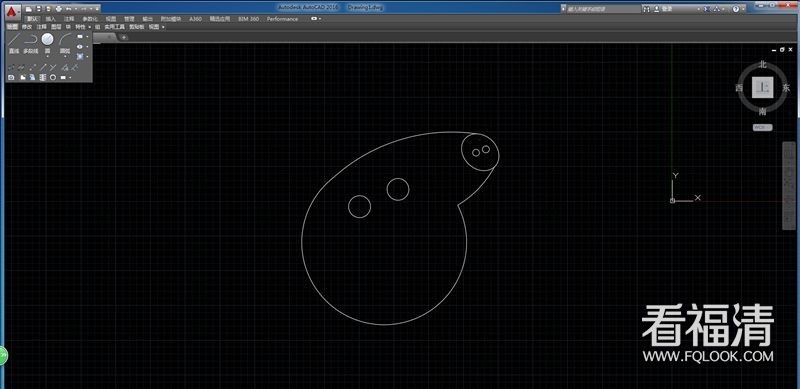Click the Undo arrow in quick access toolbar
This screenshot has height=389, width=800.
coord(68,9)
